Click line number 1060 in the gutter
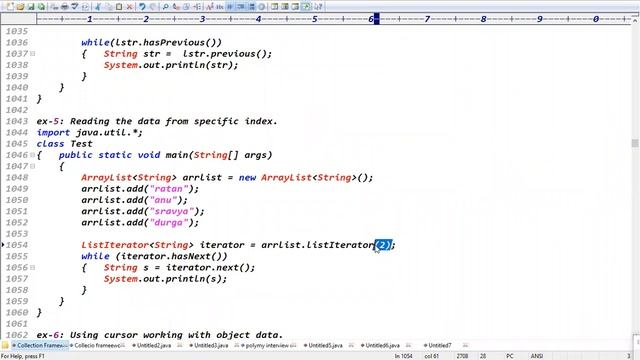This screenshot has height=360, width=640. coord(17,313)
